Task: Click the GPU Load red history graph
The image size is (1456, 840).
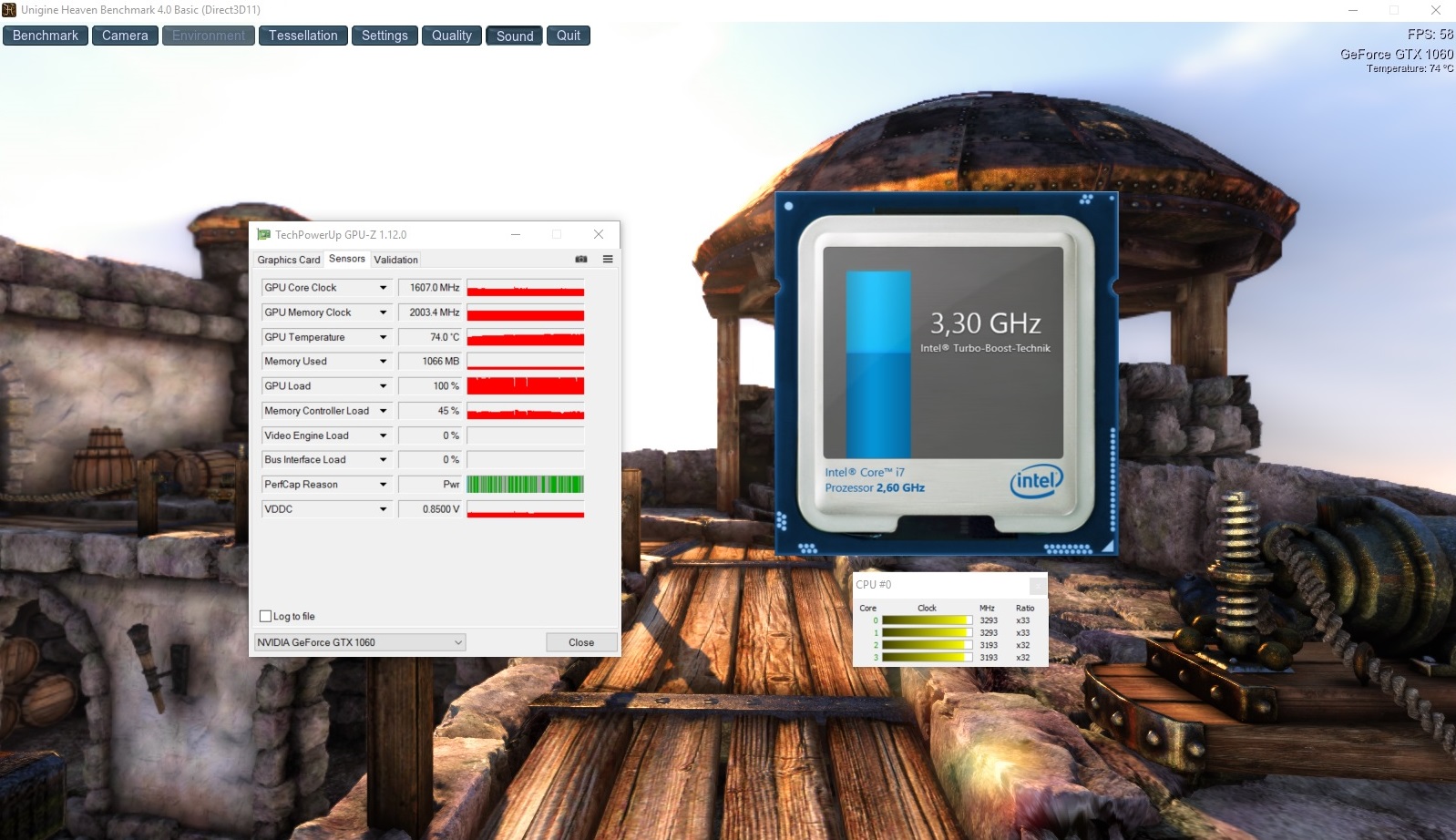Action: tap(526, 386)
